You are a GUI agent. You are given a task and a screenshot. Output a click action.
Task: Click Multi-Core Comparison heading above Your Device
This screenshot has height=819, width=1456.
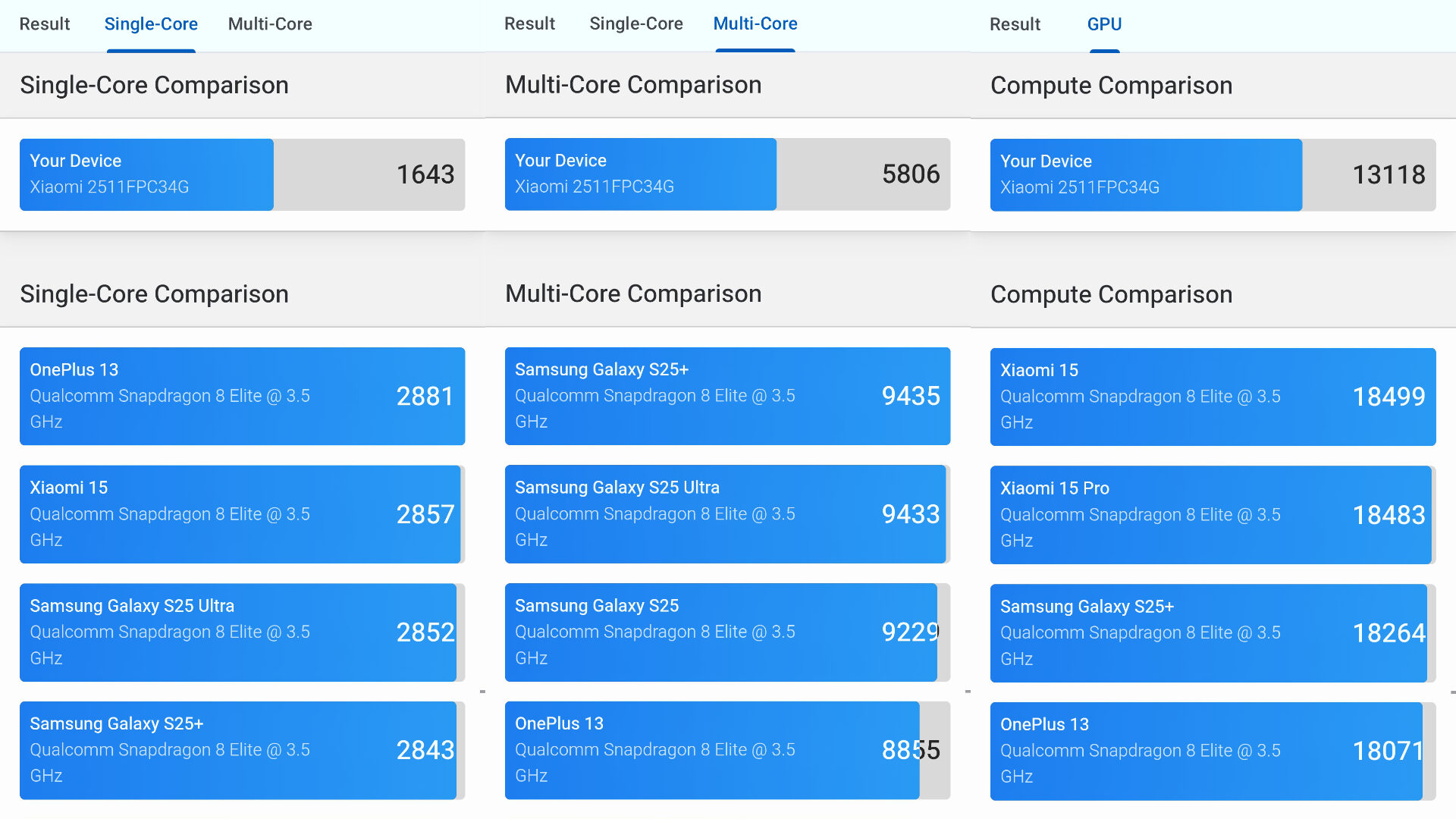(633, 85)
